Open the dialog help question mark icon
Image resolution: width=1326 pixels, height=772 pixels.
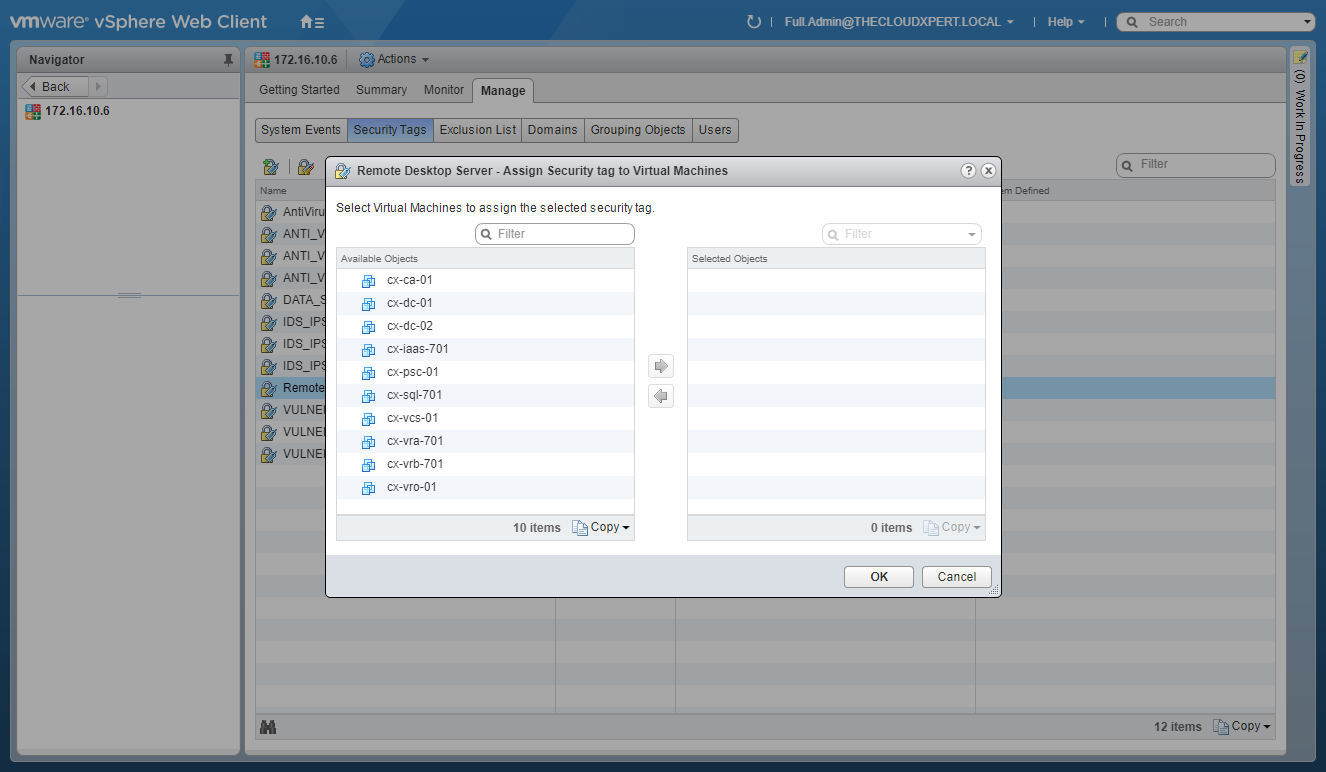click(968, 171)
